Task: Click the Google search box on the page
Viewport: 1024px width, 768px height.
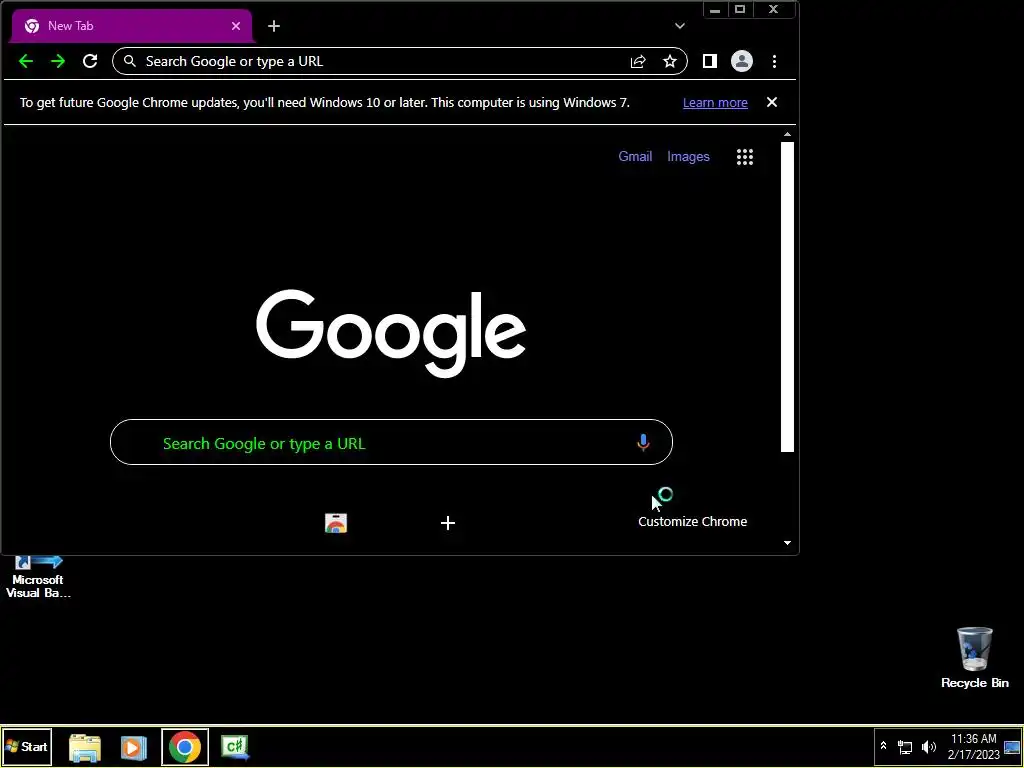Action: click(x=391, y=442)
